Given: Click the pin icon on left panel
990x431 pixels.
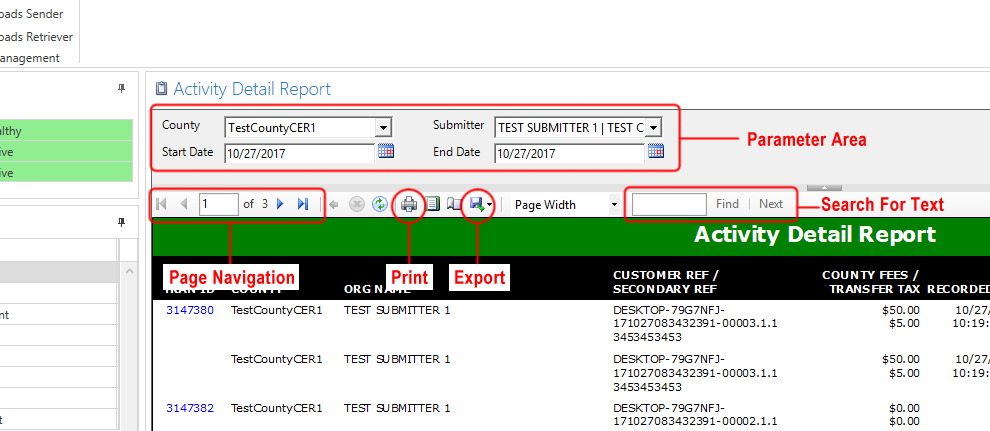Looking at the screenshot, I should (x=122, y=89).
